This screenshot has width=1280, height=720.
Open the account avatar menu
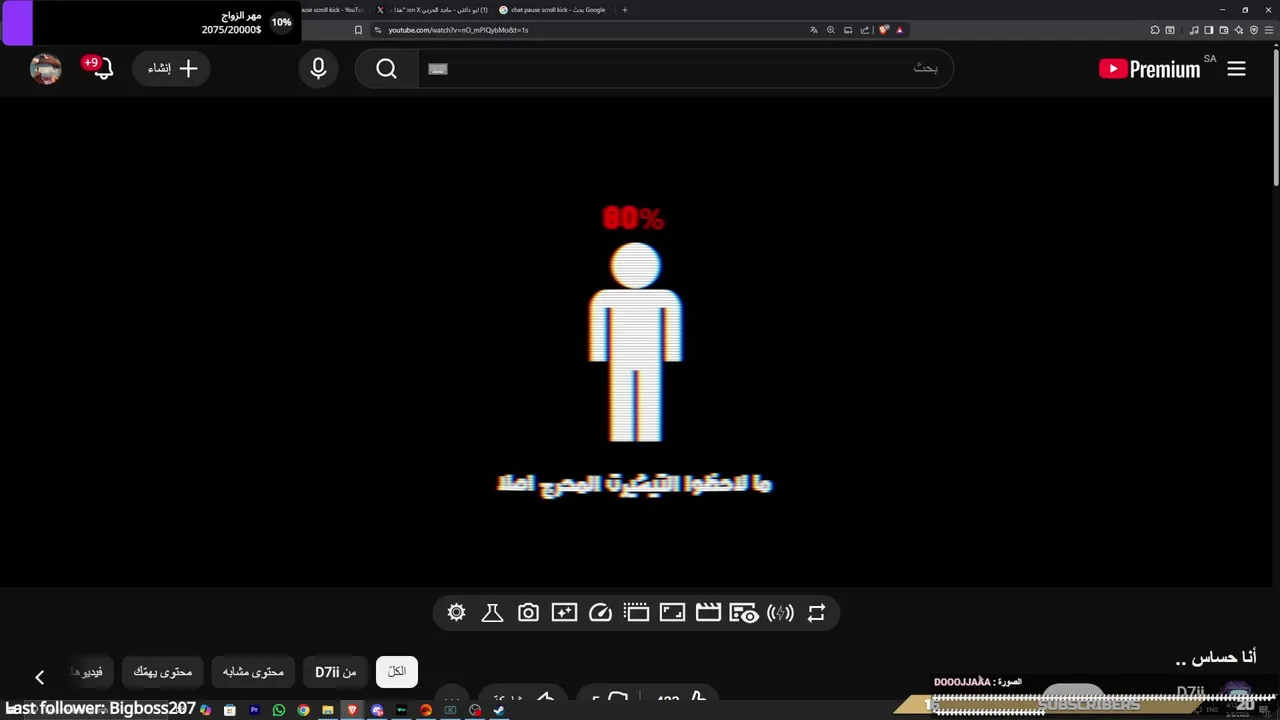coord(46,69)
